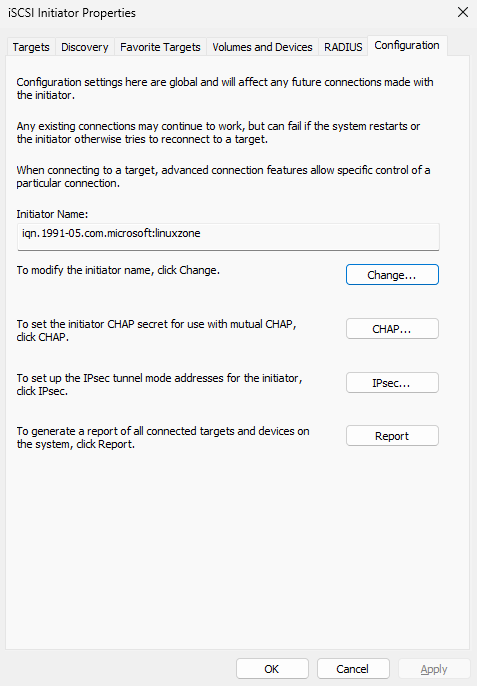Open the RADIUS tab
Viewport: 477px width, 686px height.
pos(343,47)
